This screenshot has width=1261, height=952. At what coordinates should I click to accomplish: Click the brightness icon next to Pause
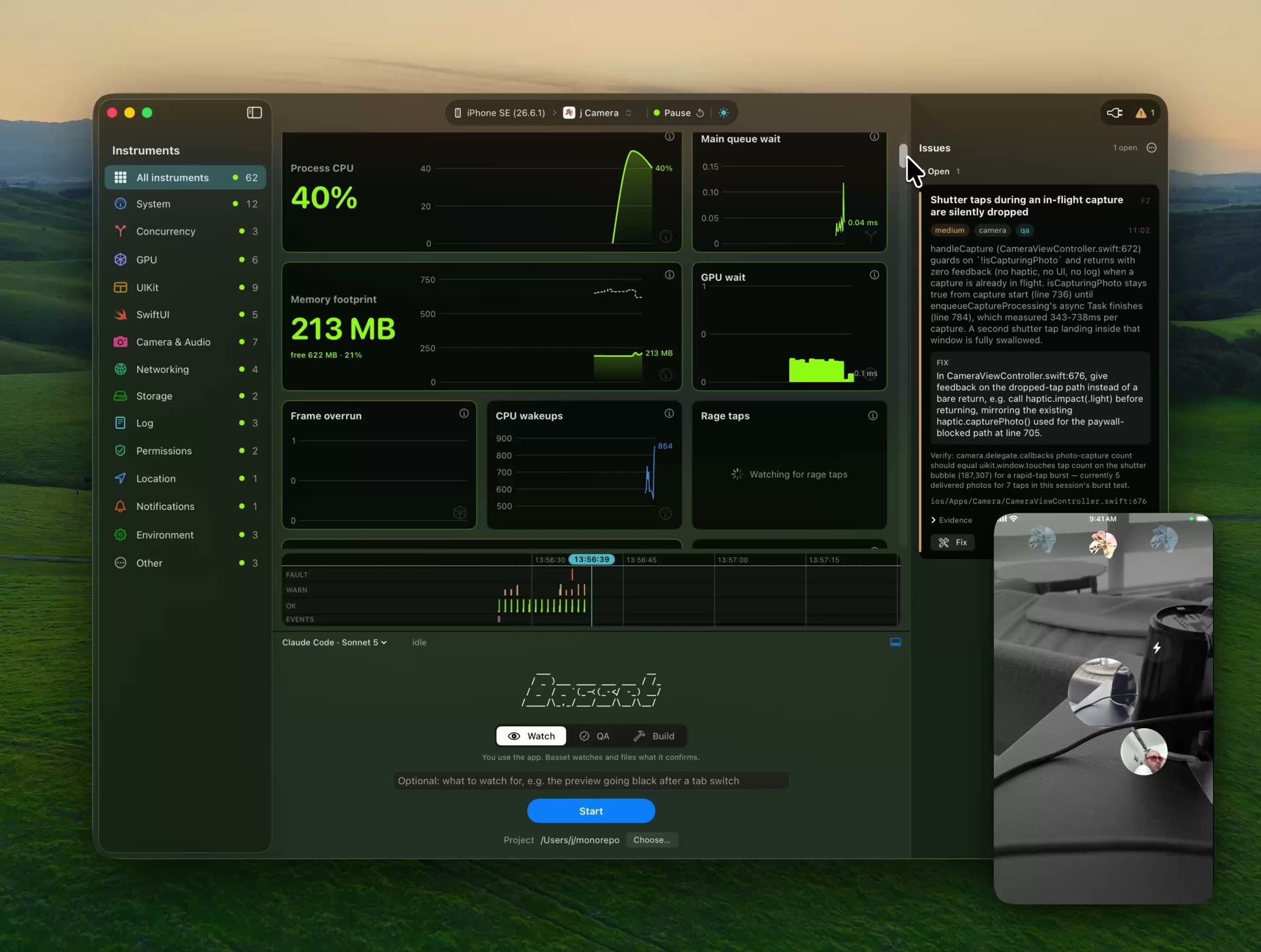[x=723, y=113]
